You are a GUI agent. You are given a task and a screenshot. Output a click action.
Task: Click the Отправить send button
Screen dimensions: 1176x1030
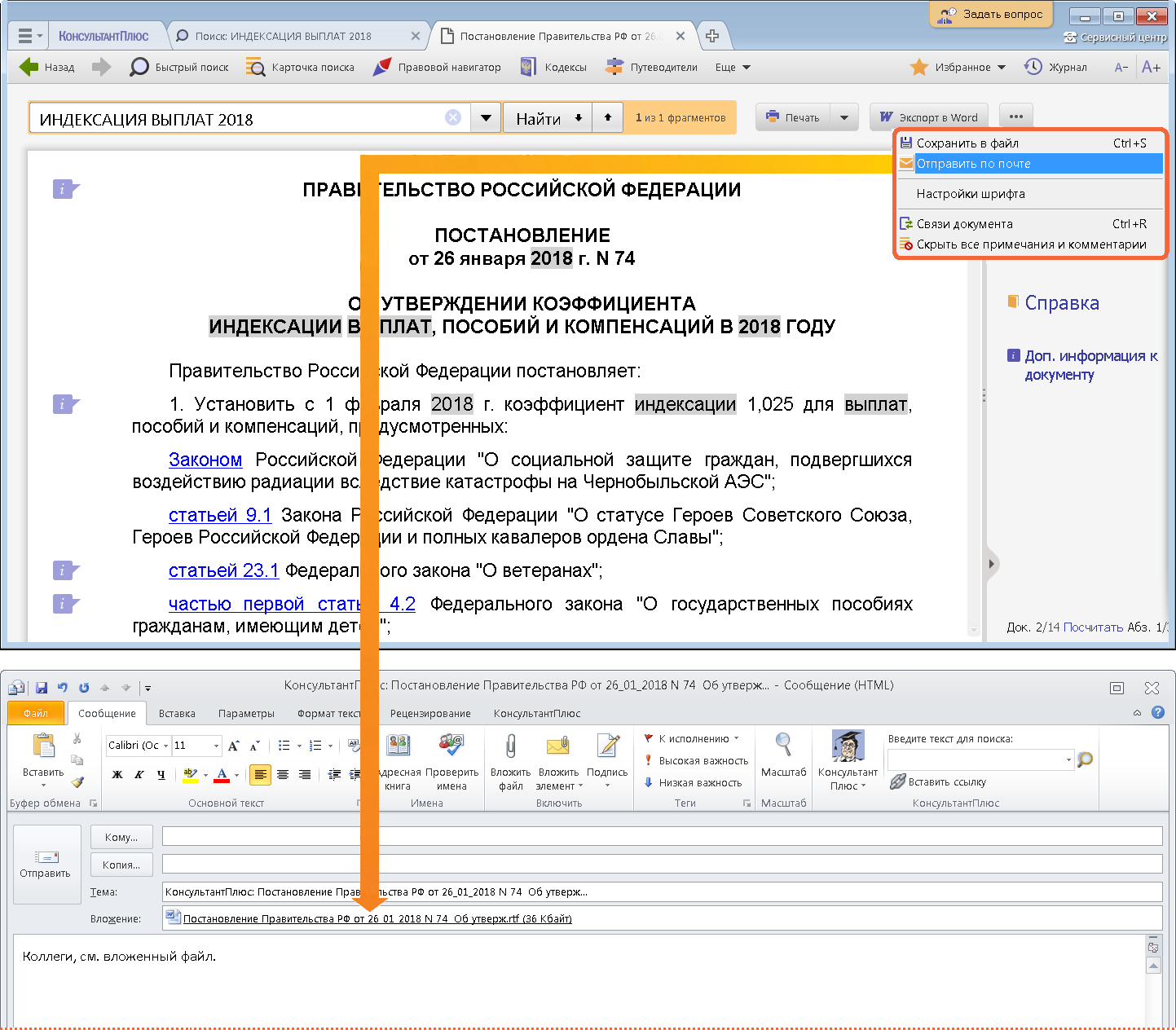tap(46, 865)
